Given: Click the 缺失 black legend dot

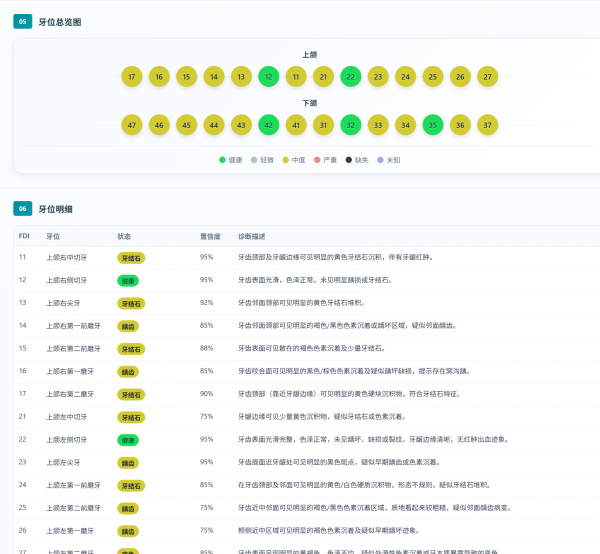Looking at the screenshot, I should click(349, 160).
